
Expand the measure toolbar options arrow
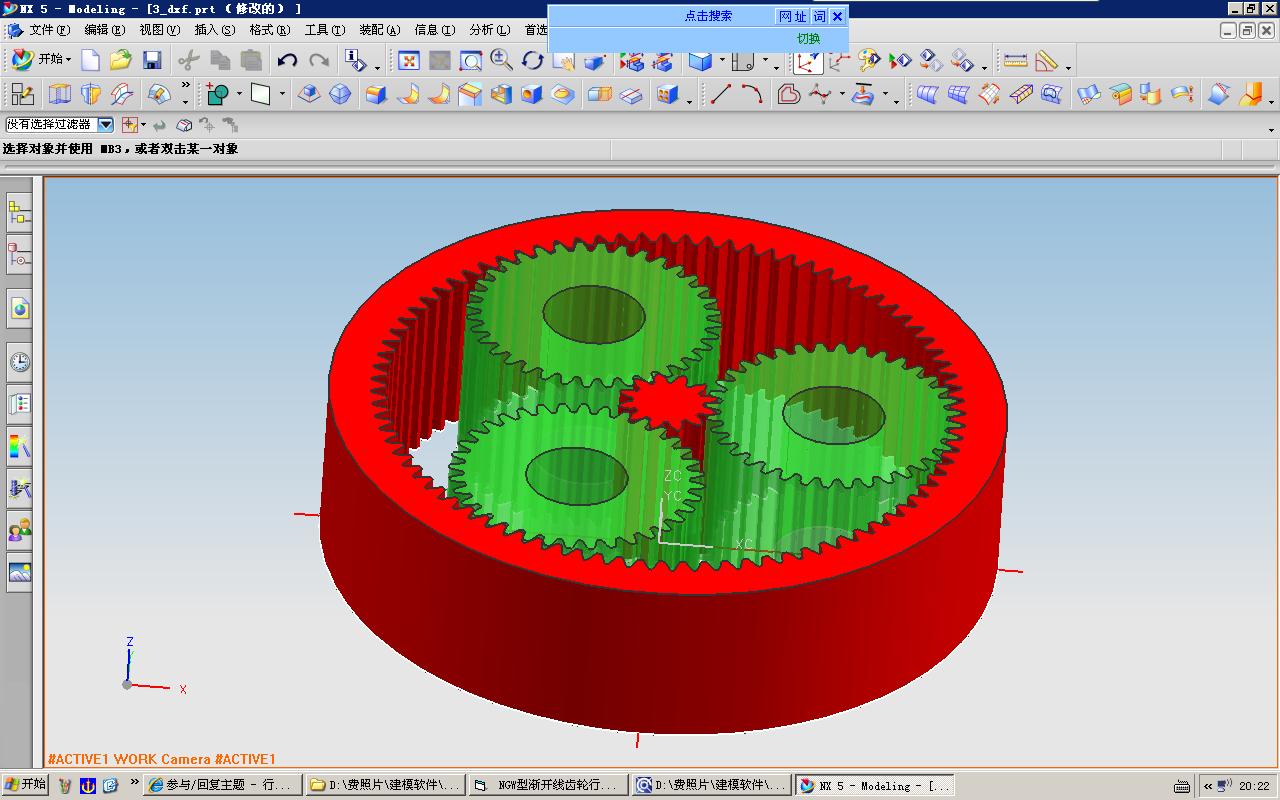click(x=1069, y=66)
